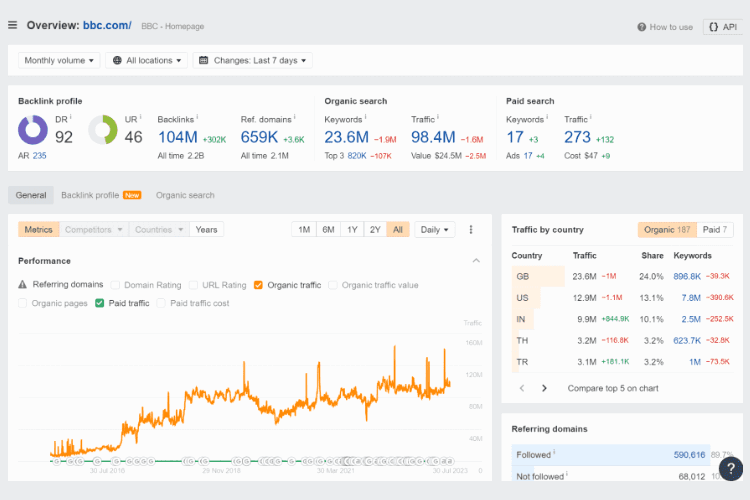
Task: Open followed referring domains 590,616 link
Action: (689, 455)
